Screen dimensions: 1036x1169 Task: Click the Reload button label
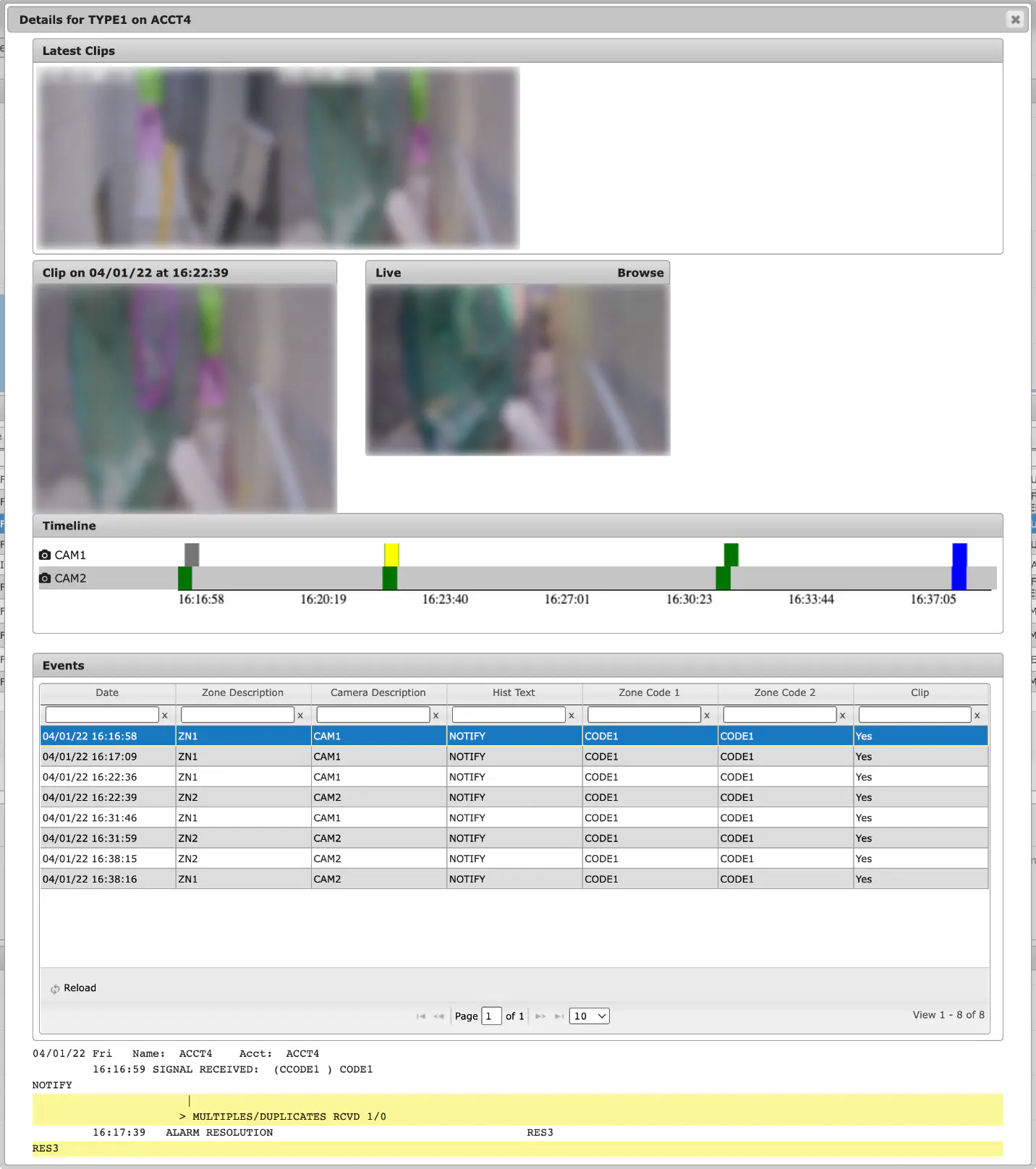(80, 988)
